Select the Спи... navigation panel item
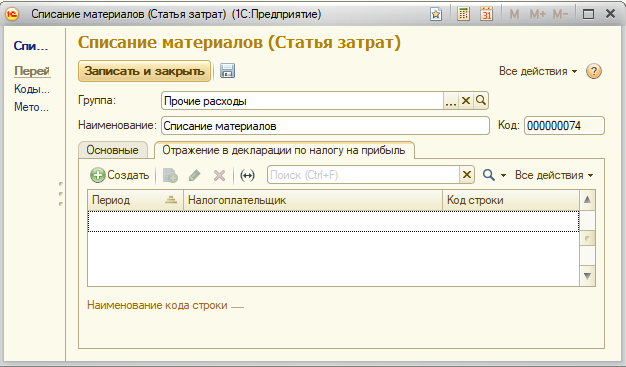The image size is (626, 367). pos(31,46)
